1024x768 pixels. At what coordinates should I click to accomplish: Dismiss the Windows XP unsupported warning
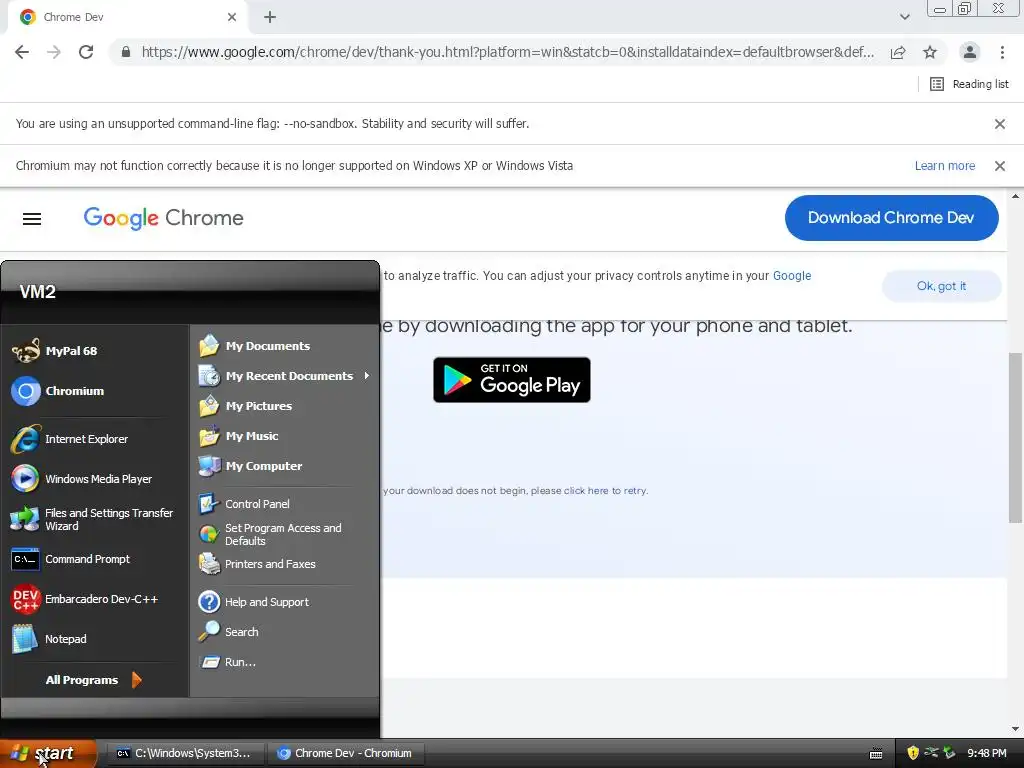pos(999,166)
